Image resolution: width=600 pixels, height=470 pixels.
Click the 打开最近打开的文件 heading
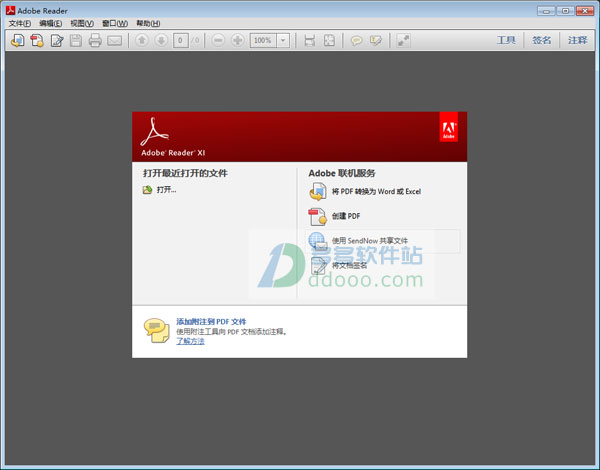coord(185,173)
